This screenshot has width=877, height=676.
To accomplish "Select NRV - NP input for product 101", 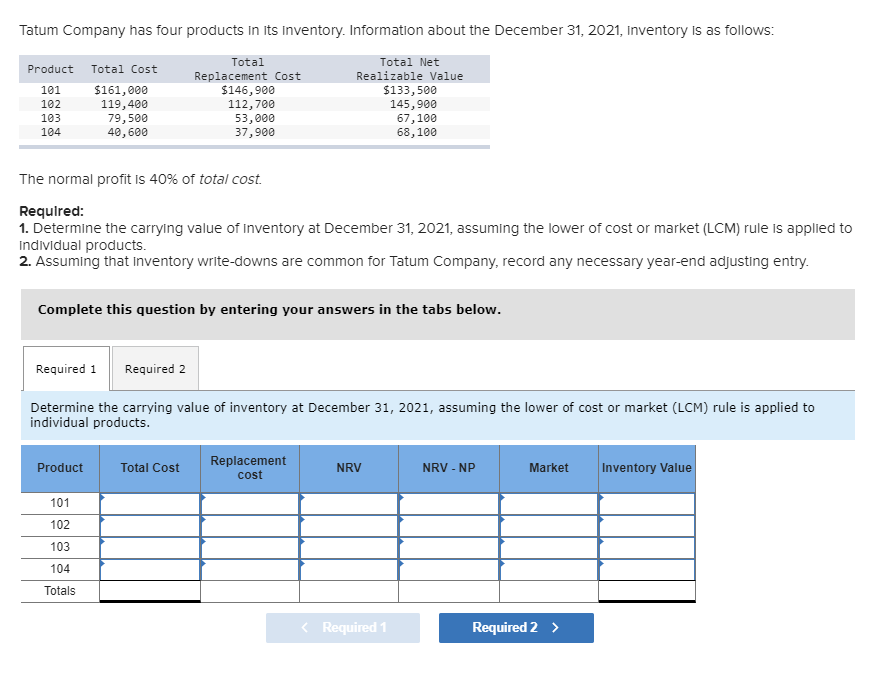I will tap(449, 504).
